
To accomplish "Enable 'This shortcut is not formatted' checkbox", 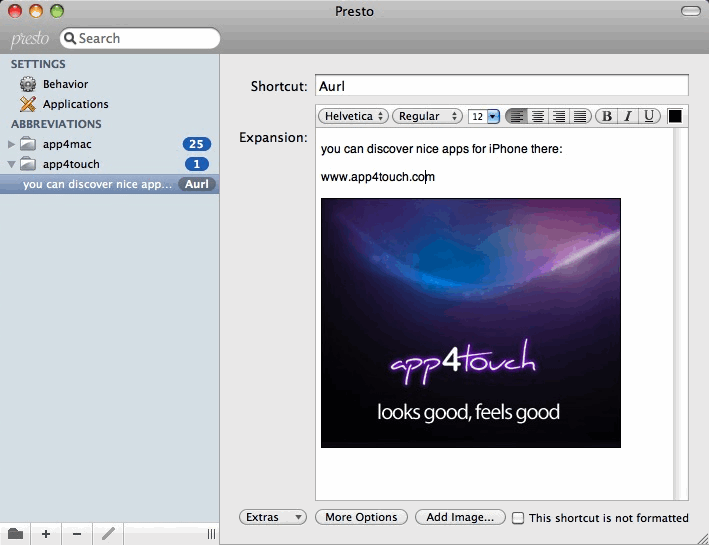I will (518, 518).
